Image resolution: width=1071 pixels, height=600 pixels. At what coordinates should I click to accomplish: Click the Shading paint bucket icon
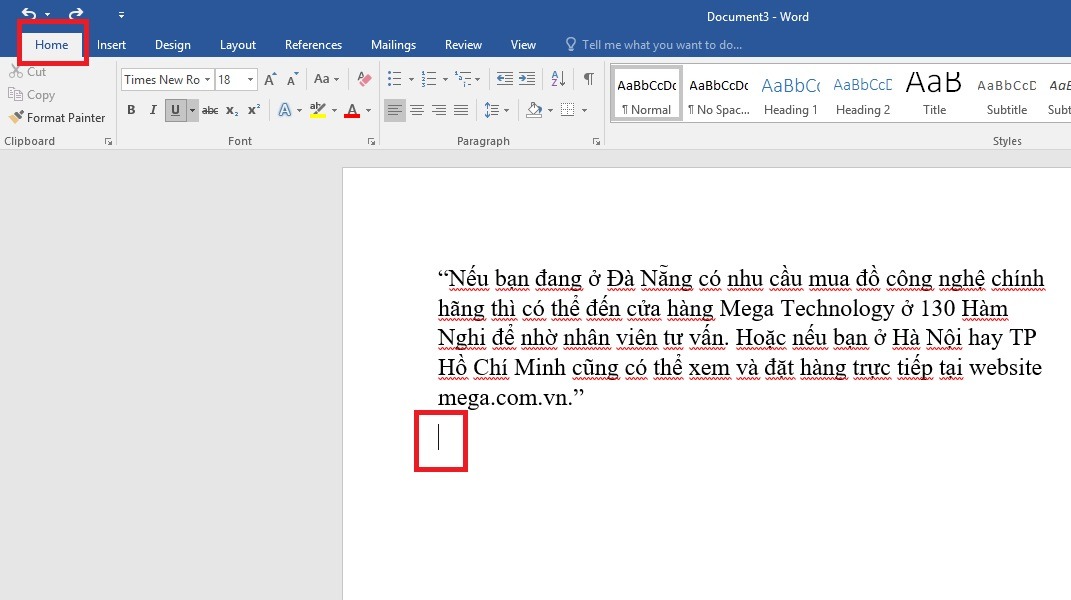pos(535,110)
